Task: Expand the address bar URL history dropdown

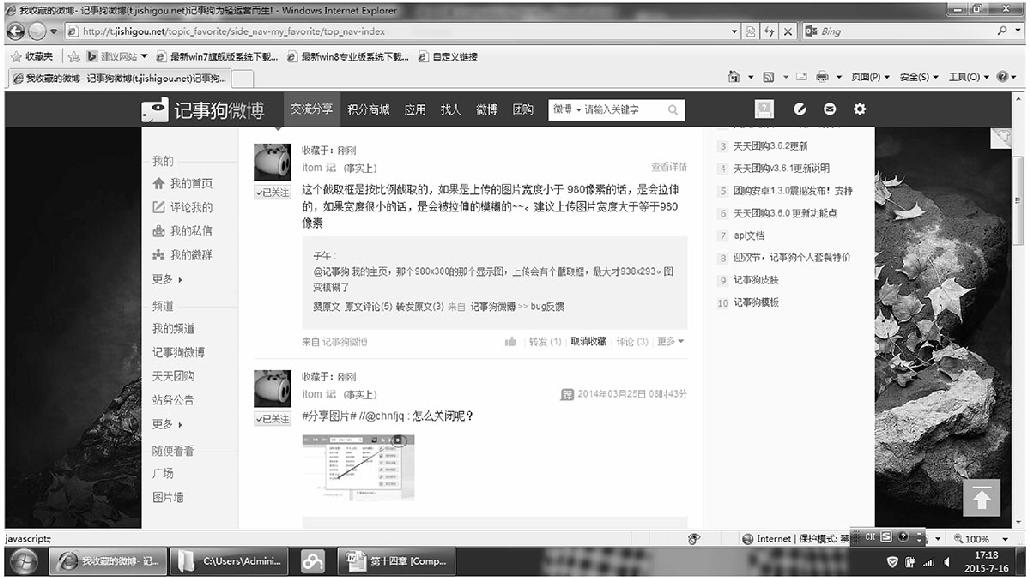Action: [x=734, y=31]
